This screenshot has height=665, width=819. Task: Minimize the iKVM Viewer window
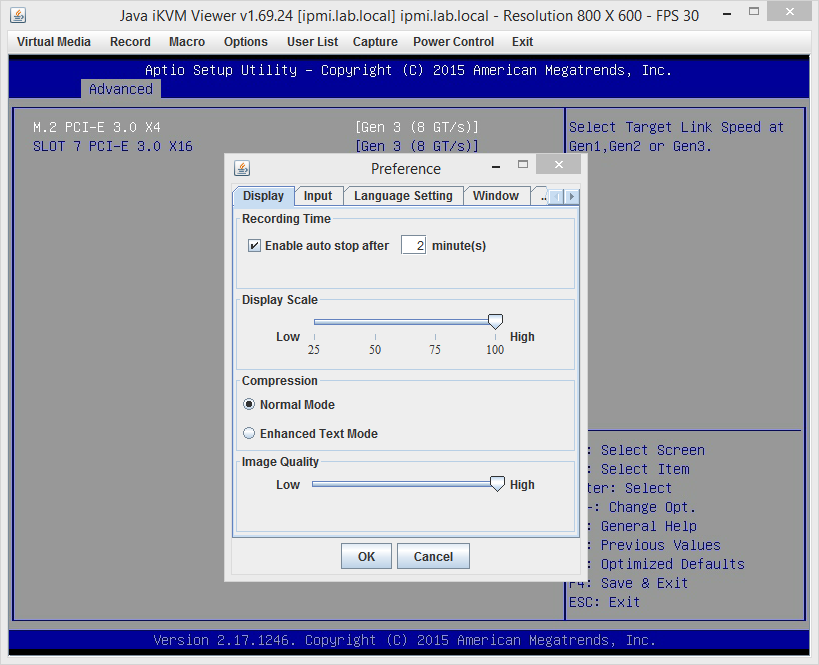click(x=727, y=14)
